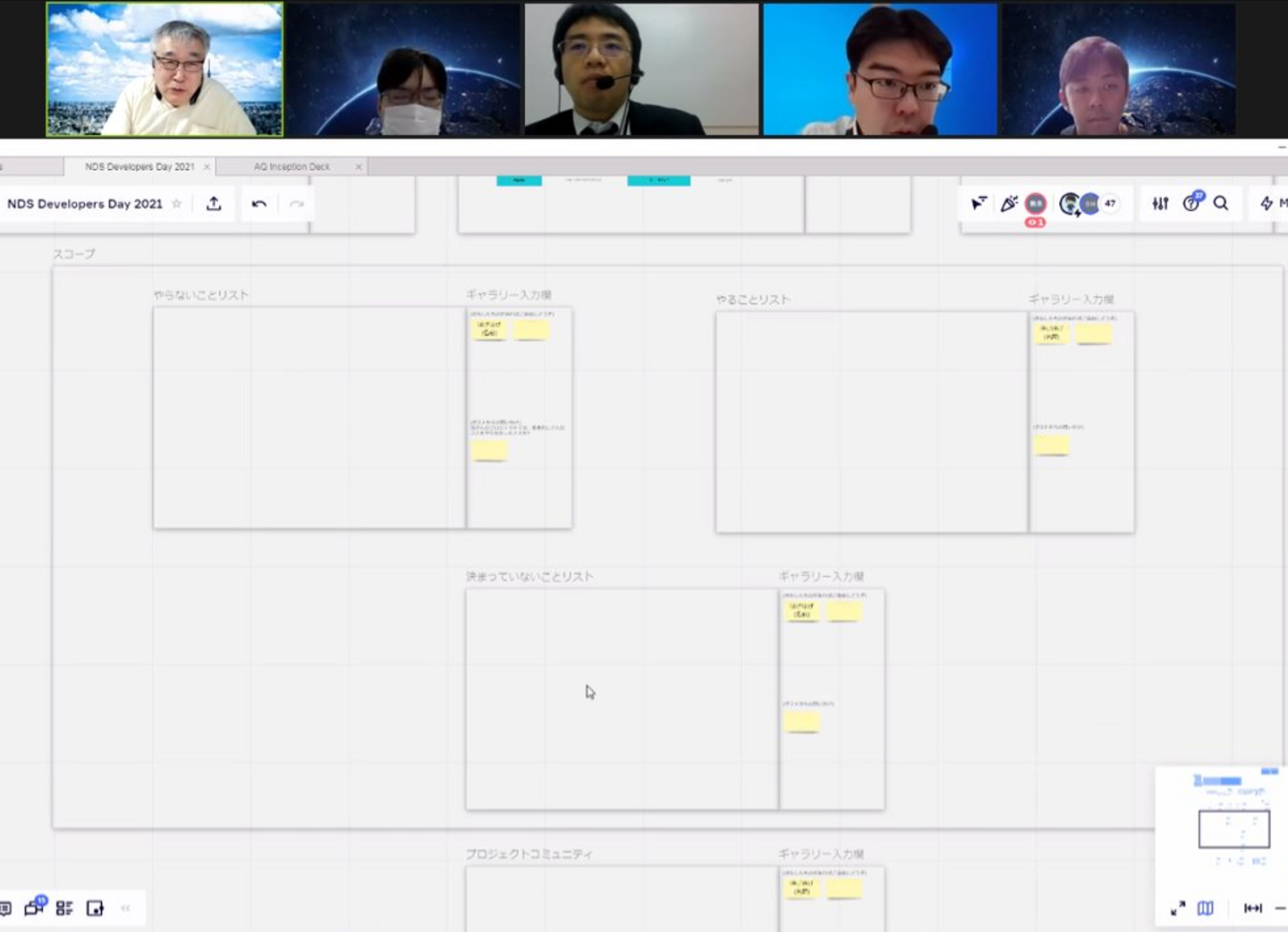Open the comments panel icon
The image size is (1288, 932).
(x=4, y=909)
